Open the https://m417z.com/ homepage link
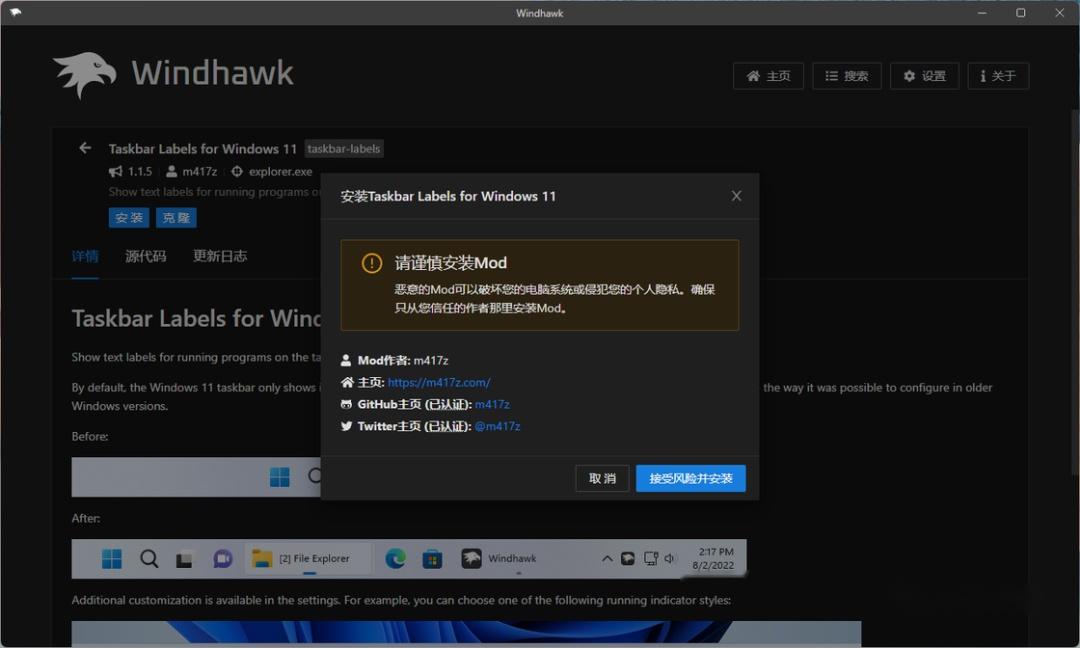This screenshot has width=1080, height=648. [x=439, y=382]
